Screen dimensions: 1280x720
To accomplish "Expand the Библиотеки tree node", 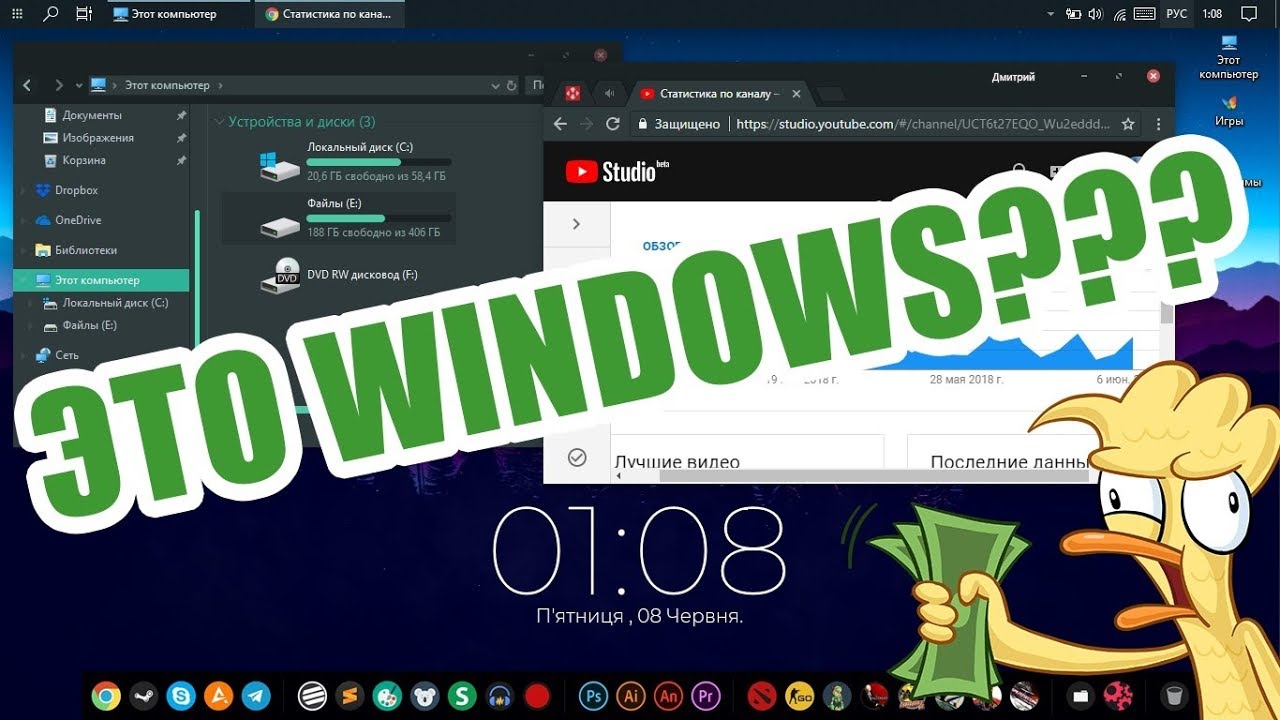I will pos(24,250).
